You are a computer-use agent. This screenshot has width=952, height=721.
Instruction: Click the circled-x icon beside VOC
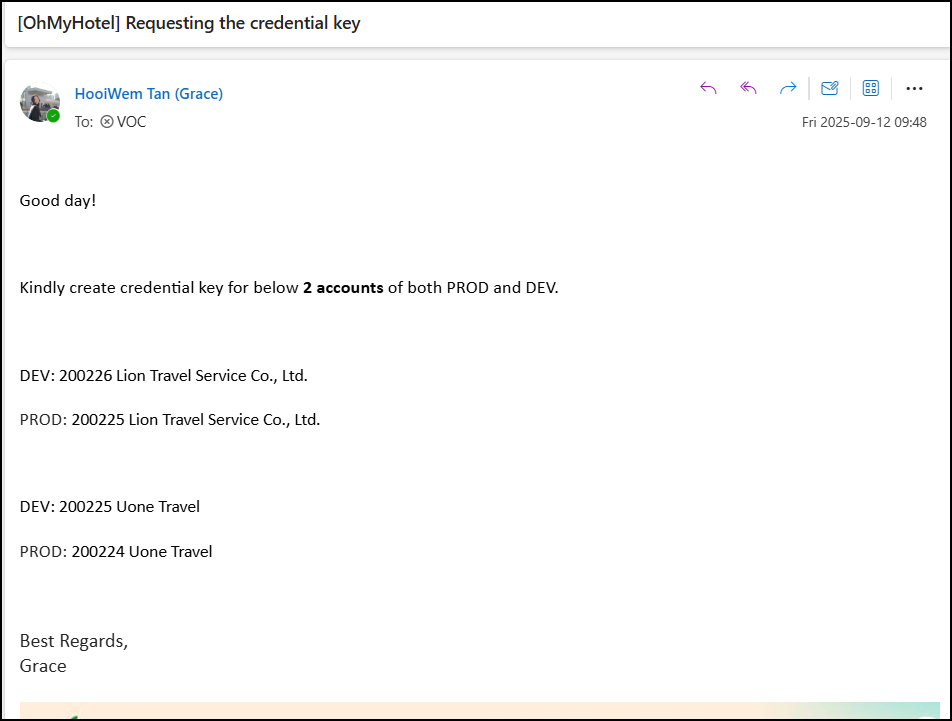pos(107,122)
